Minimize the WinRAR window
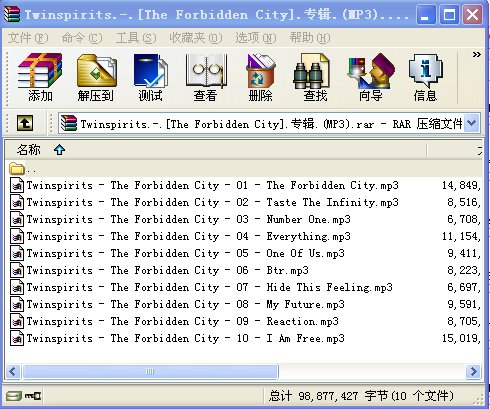The image size is (490, 409). [425, 14]
